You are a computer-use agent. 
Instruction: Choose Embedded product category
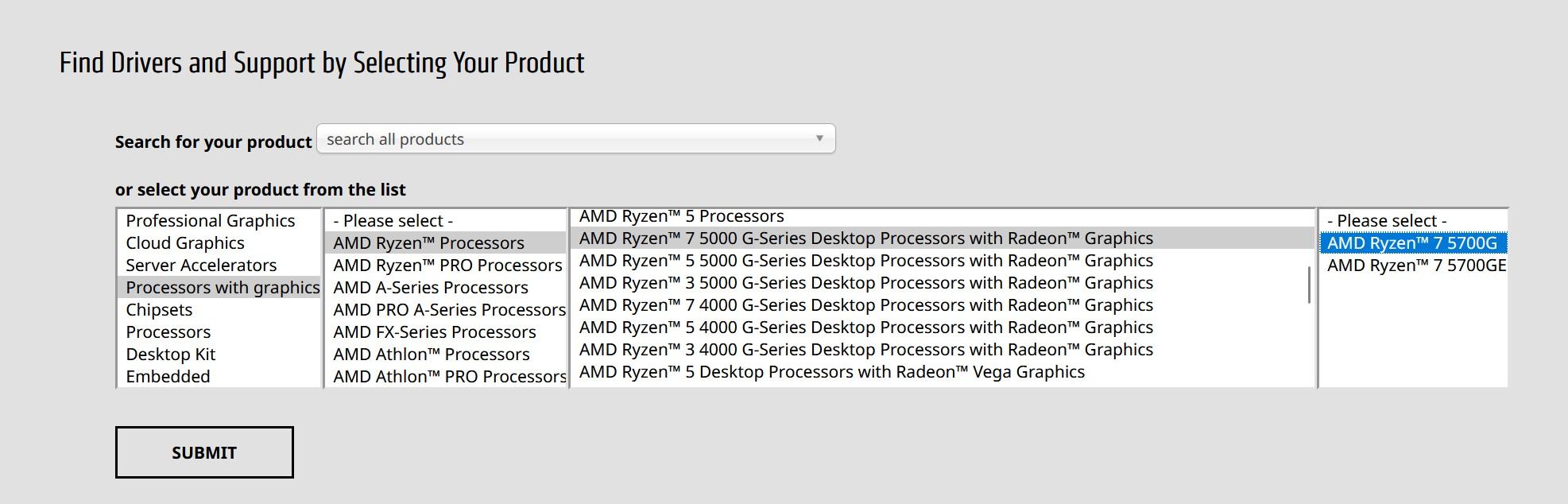tap(168, 377)
